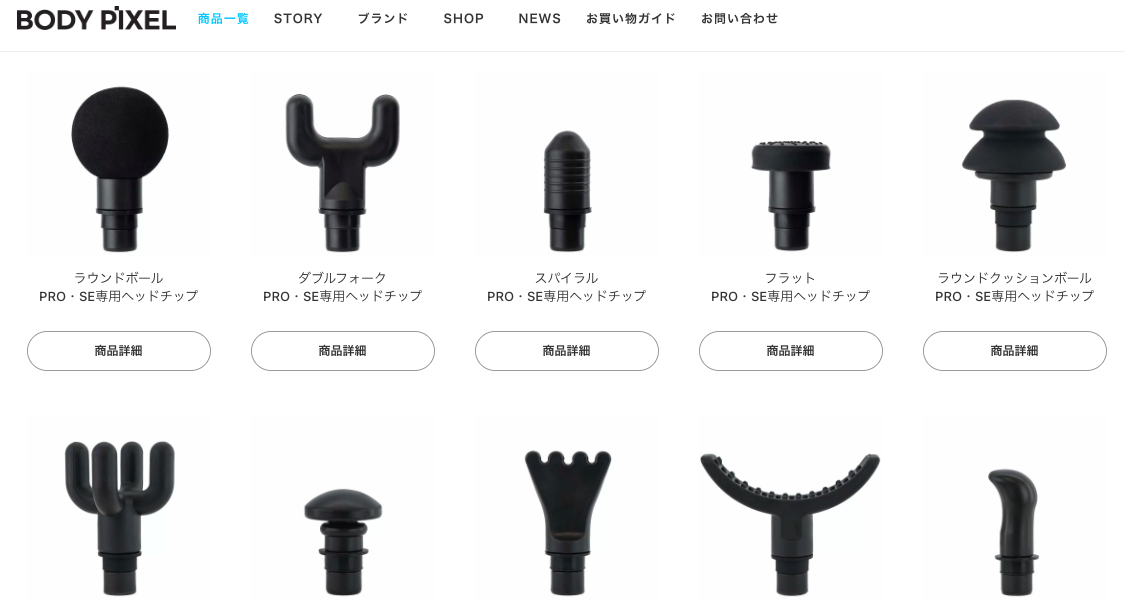1125x612 pixels.
Task: Open the NEWS page
Action: (x=540, y=19)
